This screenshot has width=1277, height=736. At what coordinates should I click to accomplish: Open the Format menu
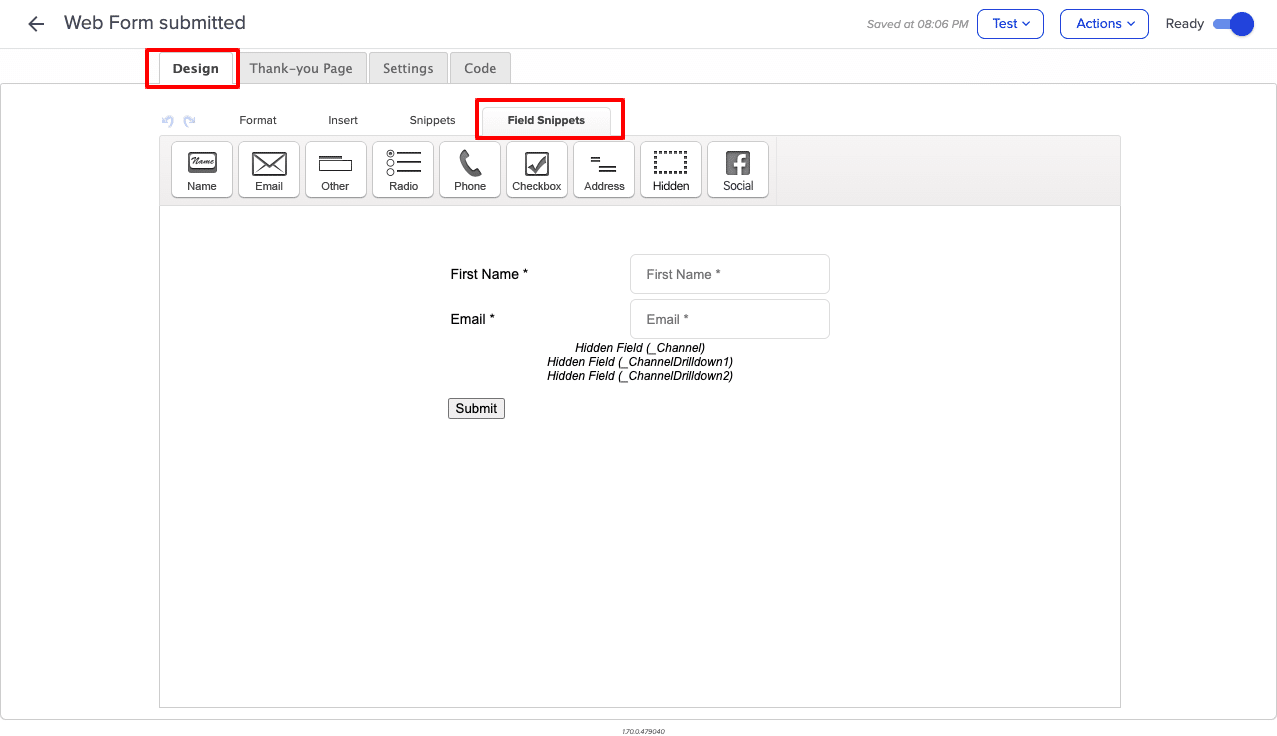click(x=257, y=120)
